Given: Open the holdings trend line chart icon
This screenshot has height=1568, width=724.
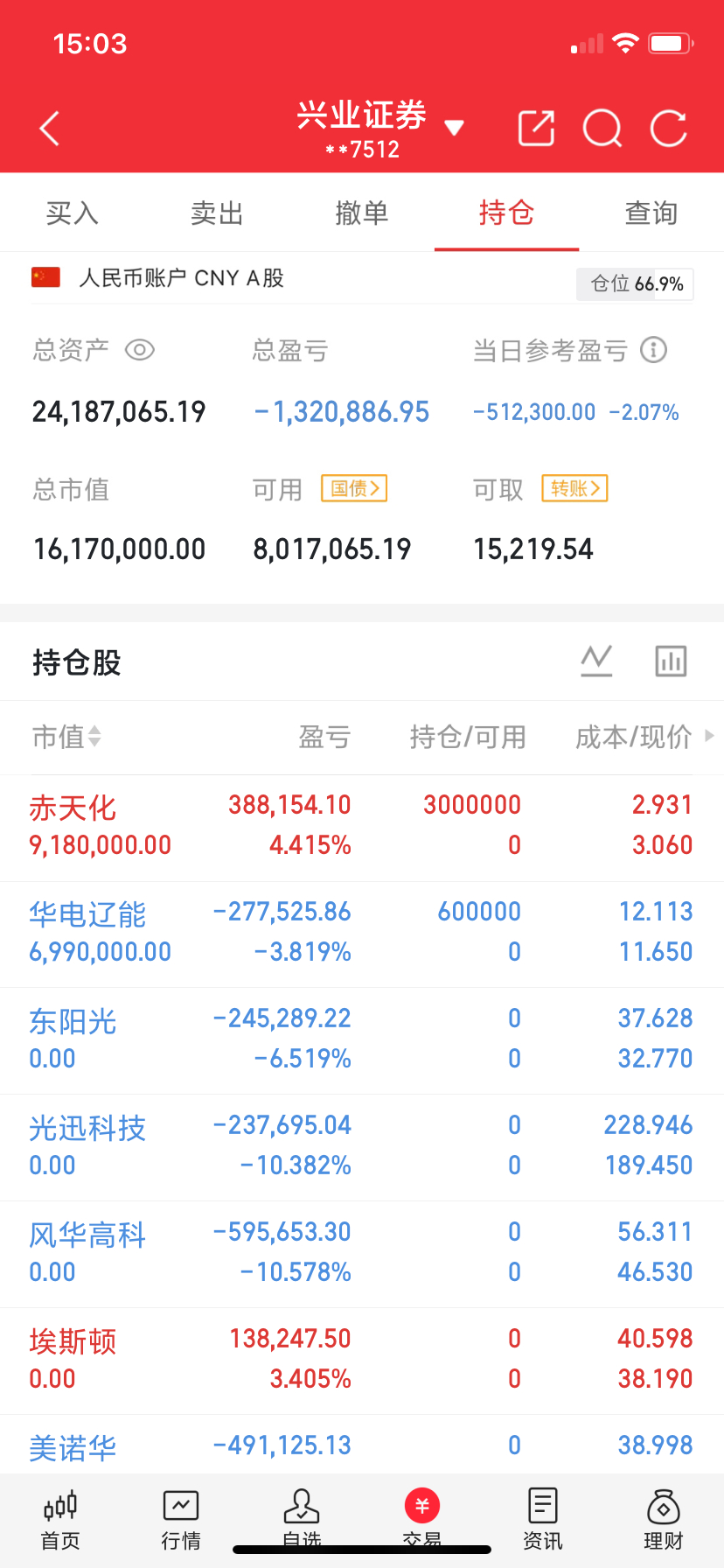Looking at the screenshot, I should (596, 661).
